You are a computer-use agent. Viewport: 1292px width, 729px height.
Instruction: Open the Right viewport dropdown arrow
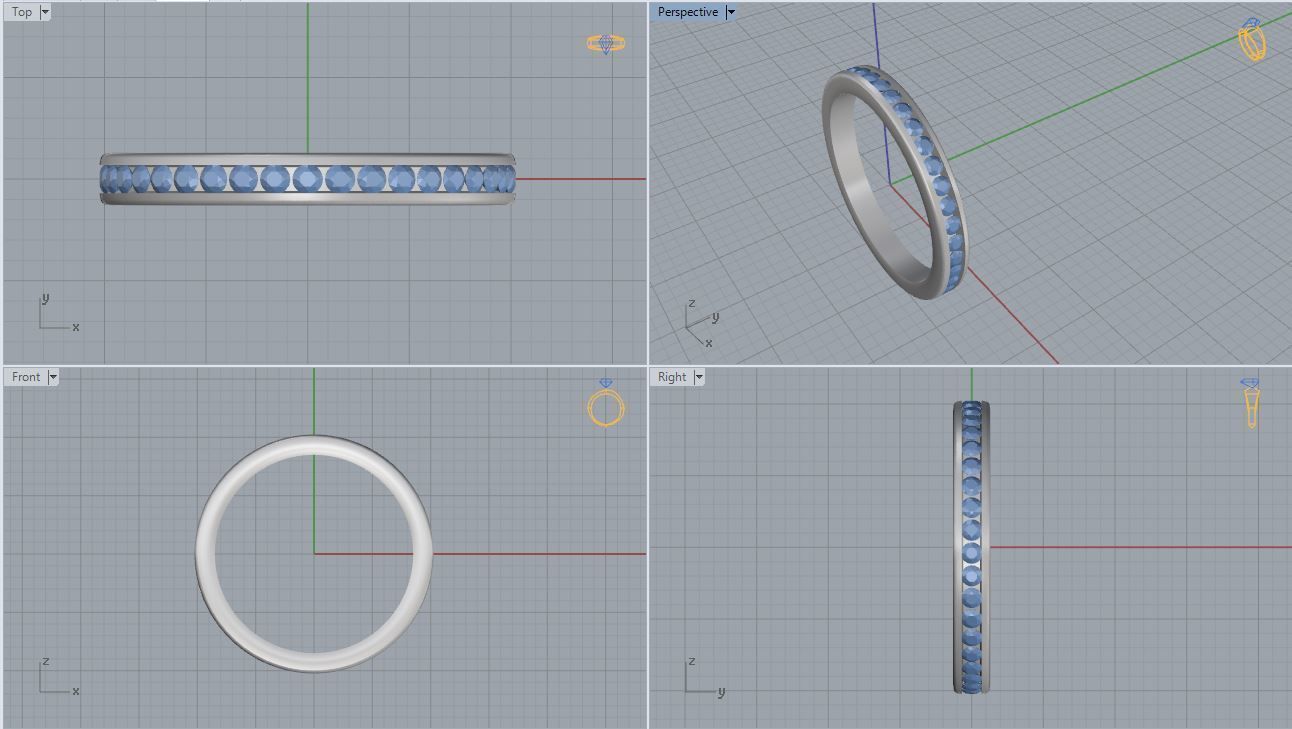click(x=699, y=377)
